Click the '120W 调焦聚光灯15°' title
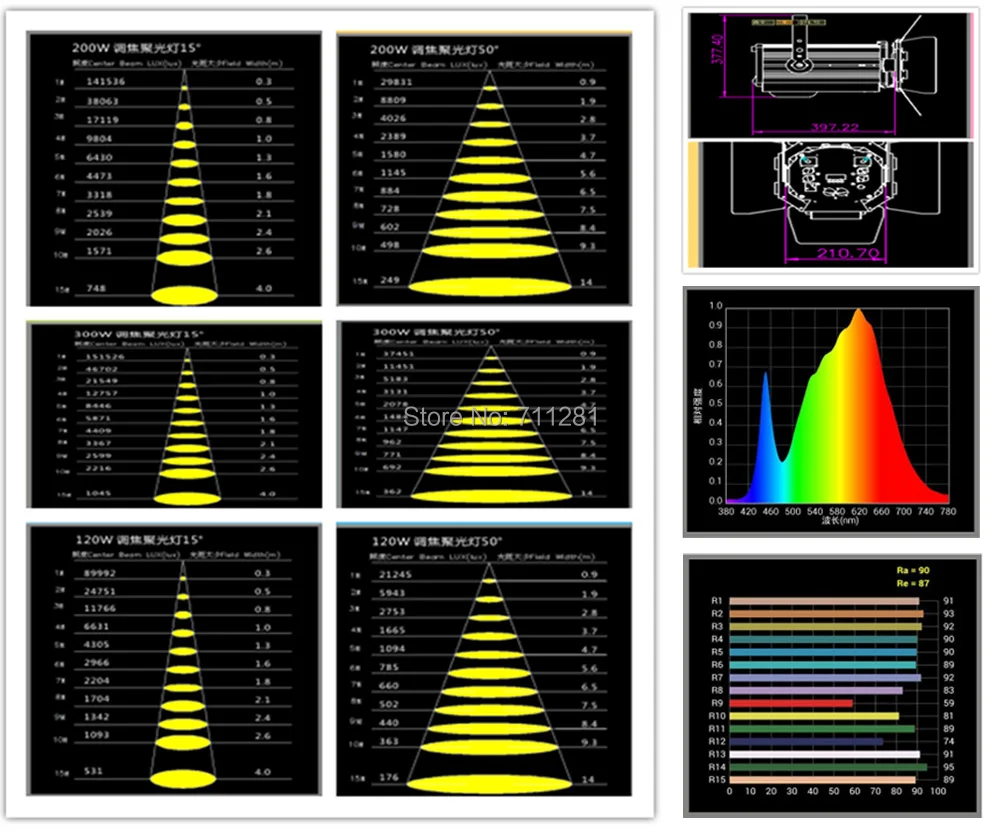This screenshot has width=1000, height=833. click(138, 540)
